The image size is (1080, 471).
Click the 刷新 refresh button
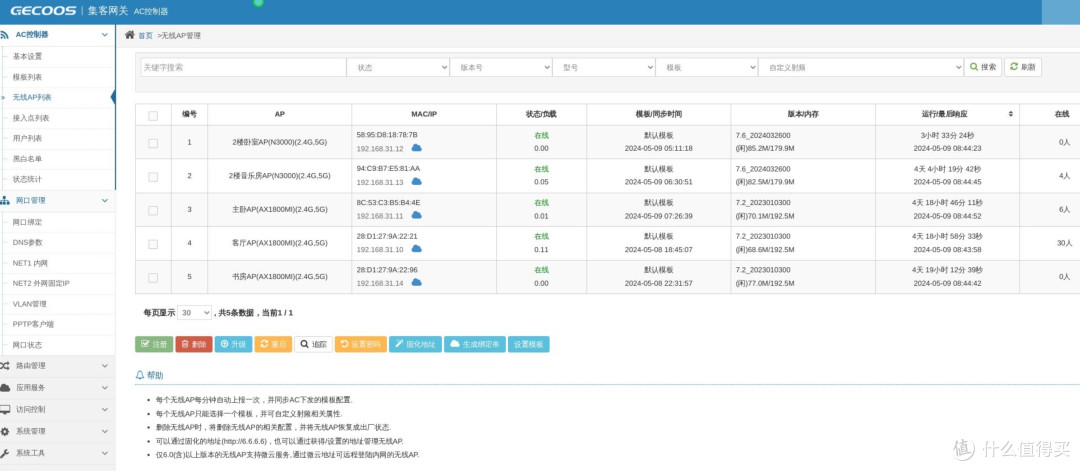click(x=1023, y=67)
